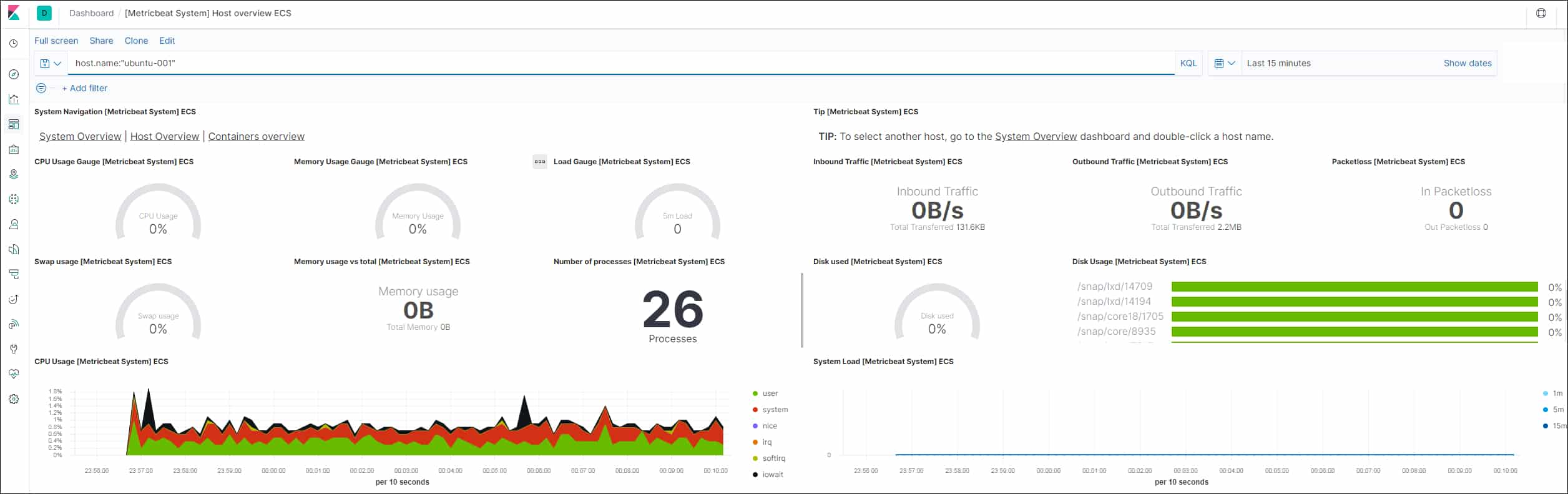Open the Discover compass icon in sidebar
The image size is (1568, 494).
click(14, 74)
